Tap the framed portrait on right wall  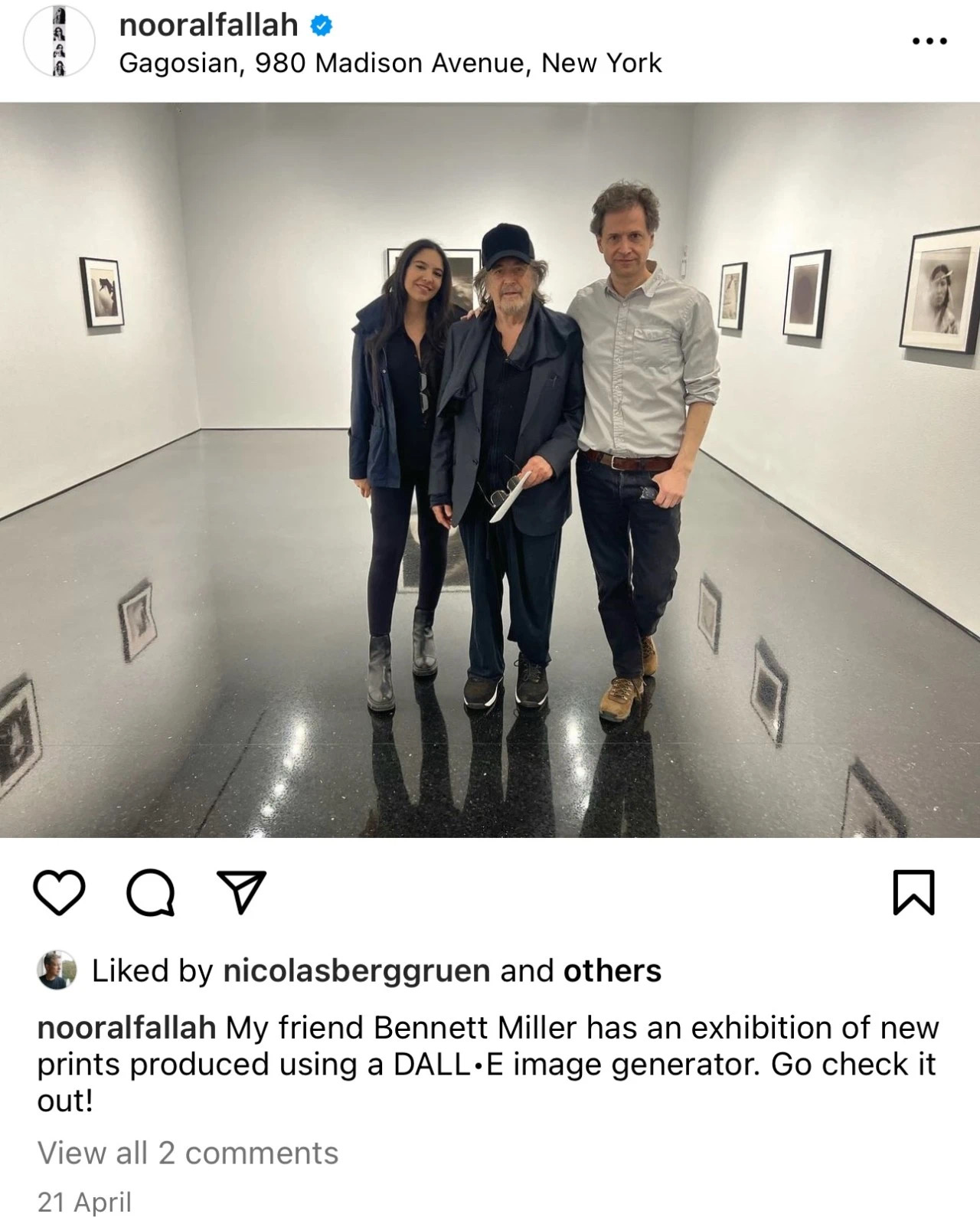(x=940, y=290)
